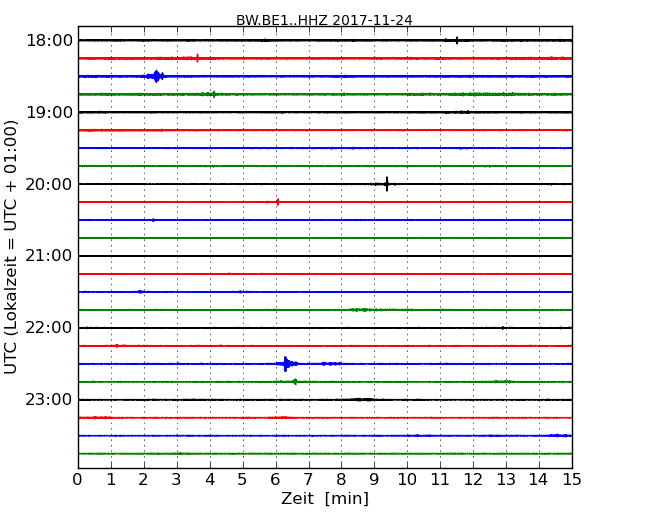Viewport: 650px width, 520px height.
Task: Click the x-axis tick label 7
Action: pos(308,479)
